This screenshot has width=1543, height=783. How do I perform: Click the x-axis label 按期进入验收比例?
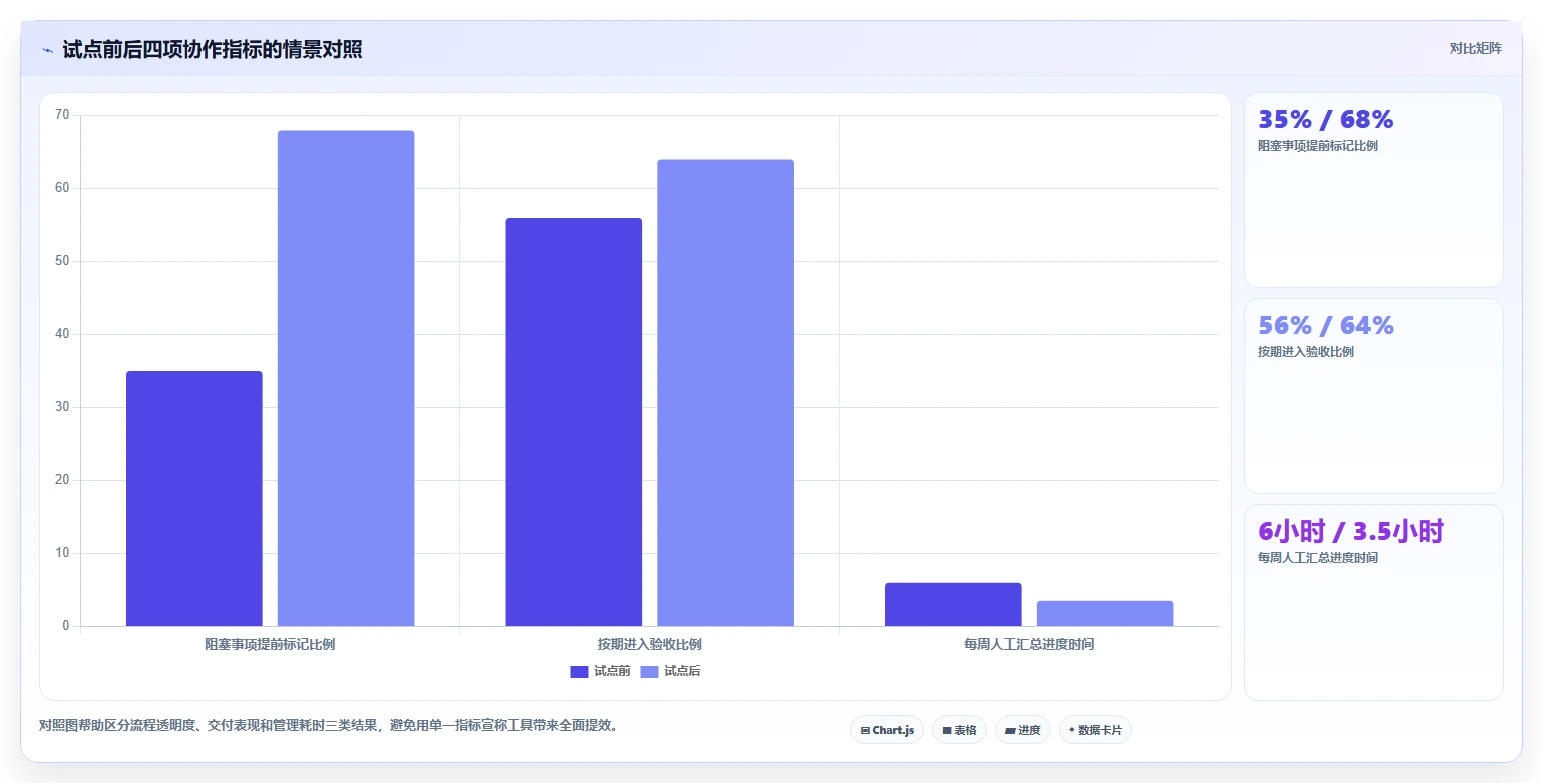[650, 644]
